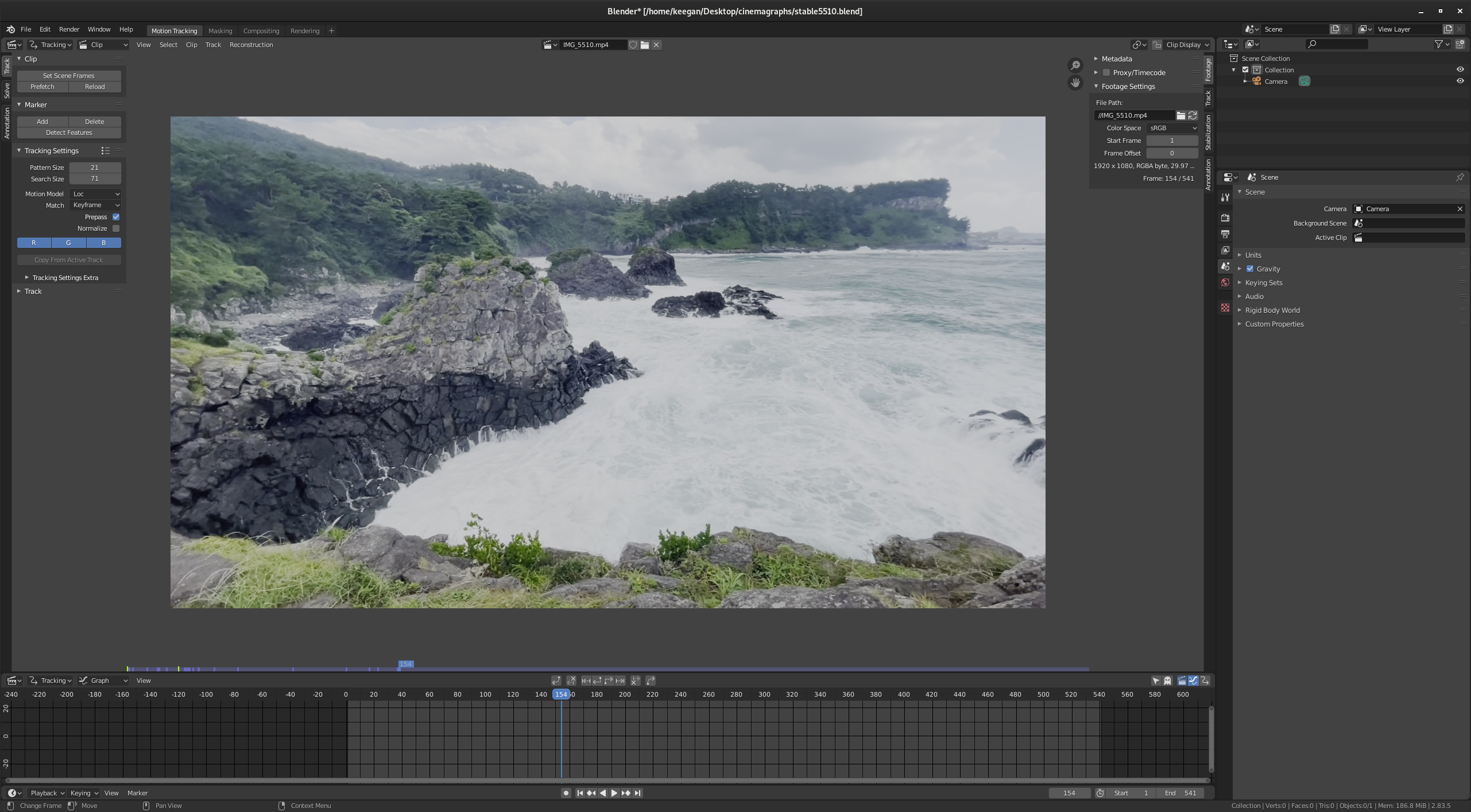1471x812 pixels.
Task: Toggle show tracks motion curve icon in graph
Action: coord(1193,681)
